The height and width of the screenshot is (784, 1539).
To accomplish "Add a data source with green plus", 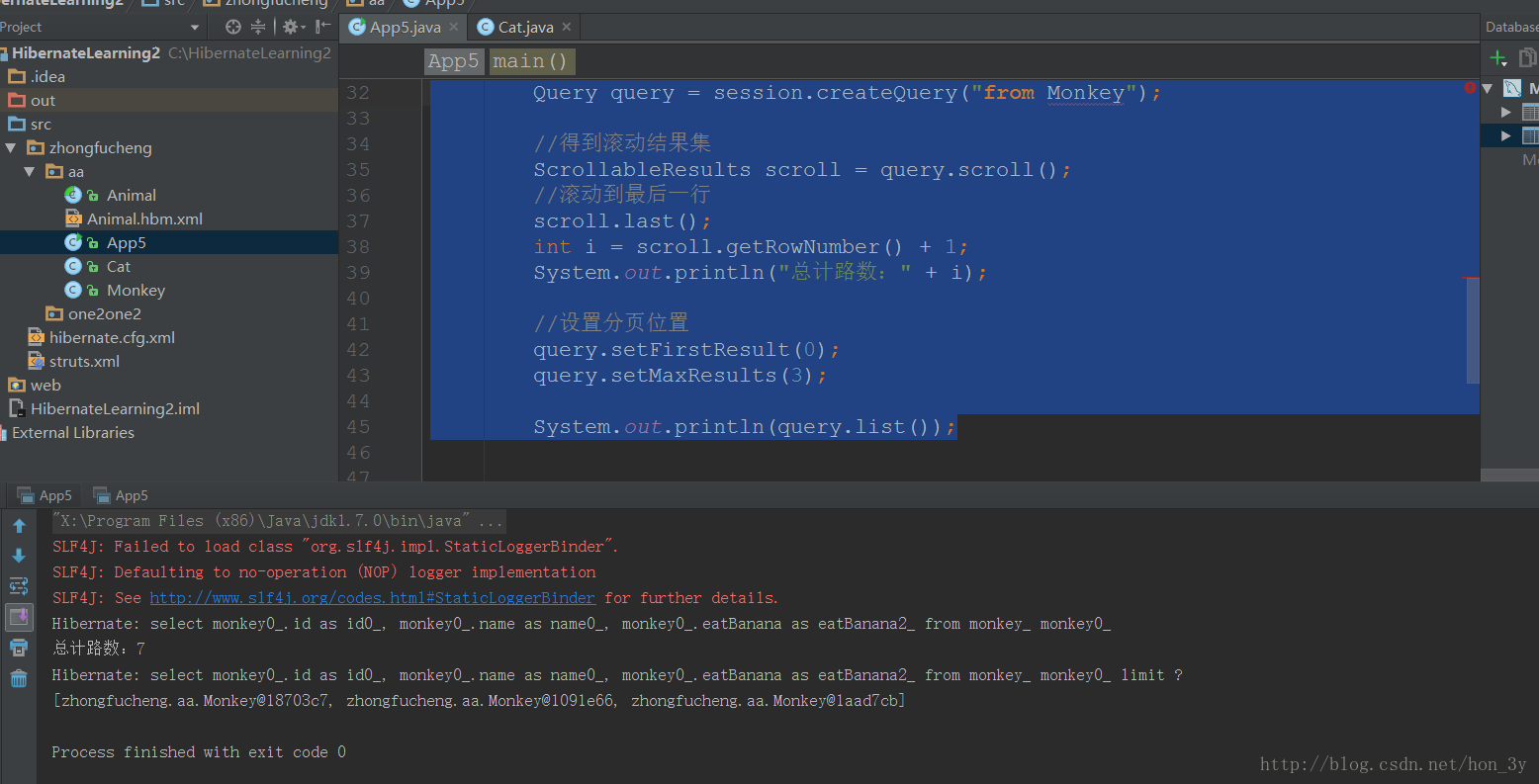I will point(1497,58).
